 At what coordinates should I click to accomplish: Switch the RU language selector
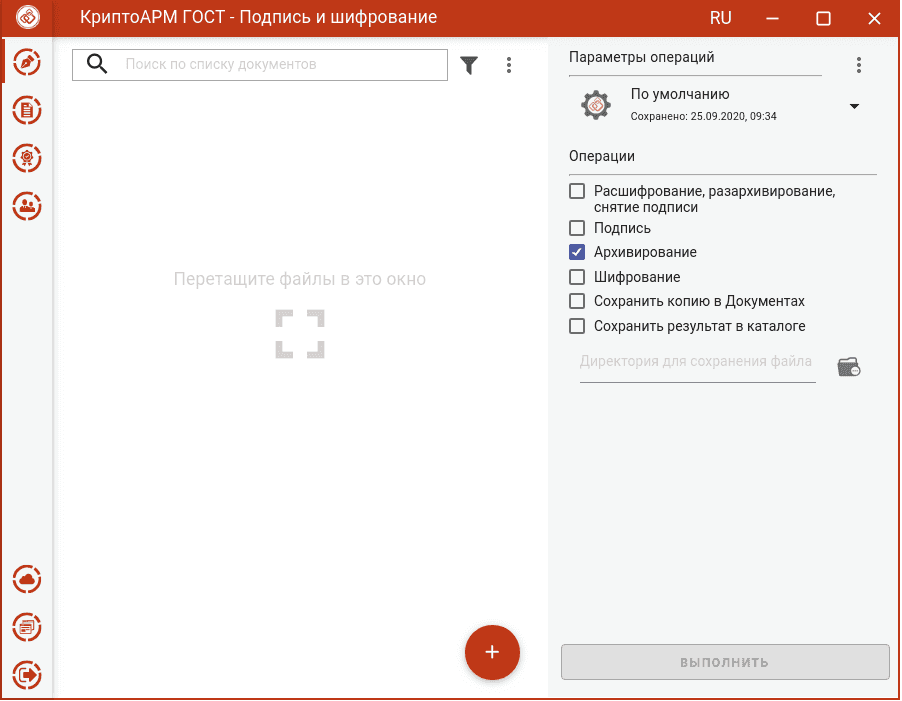coord(720,18)
